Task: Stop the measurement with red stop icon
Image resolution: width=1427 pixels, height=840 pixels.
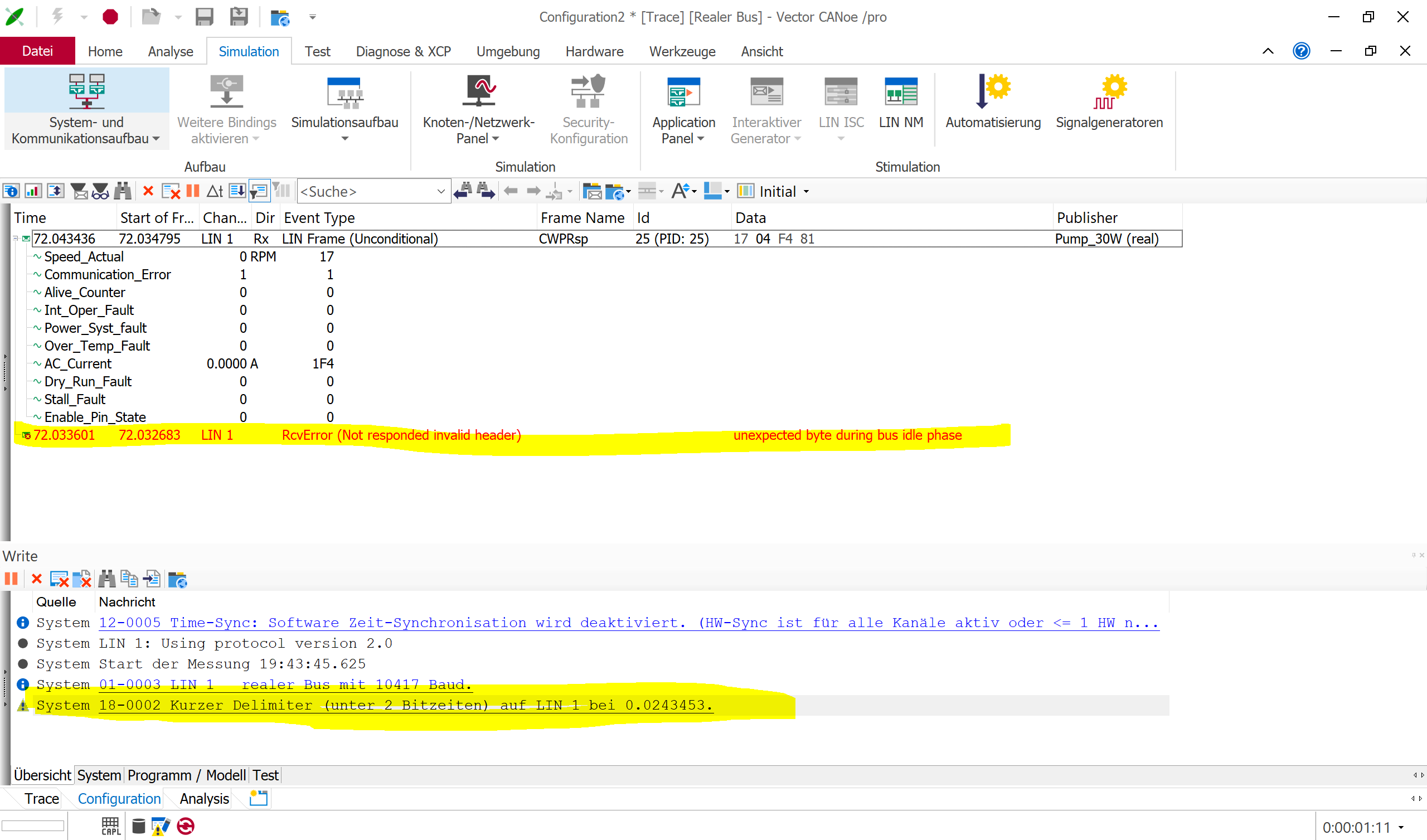Action: coord(110,17)
